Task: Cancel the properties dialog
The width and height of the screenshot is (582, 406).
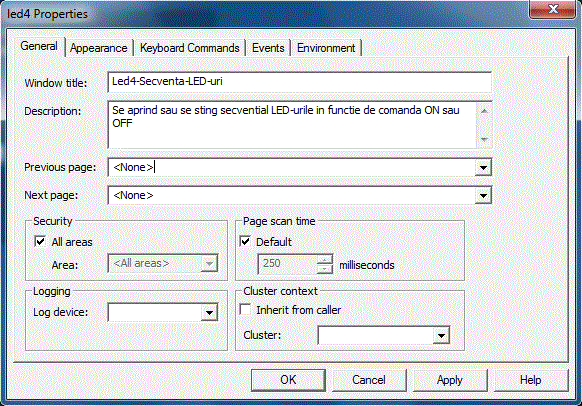Action: pyautogui.click(x=369, y=380)
